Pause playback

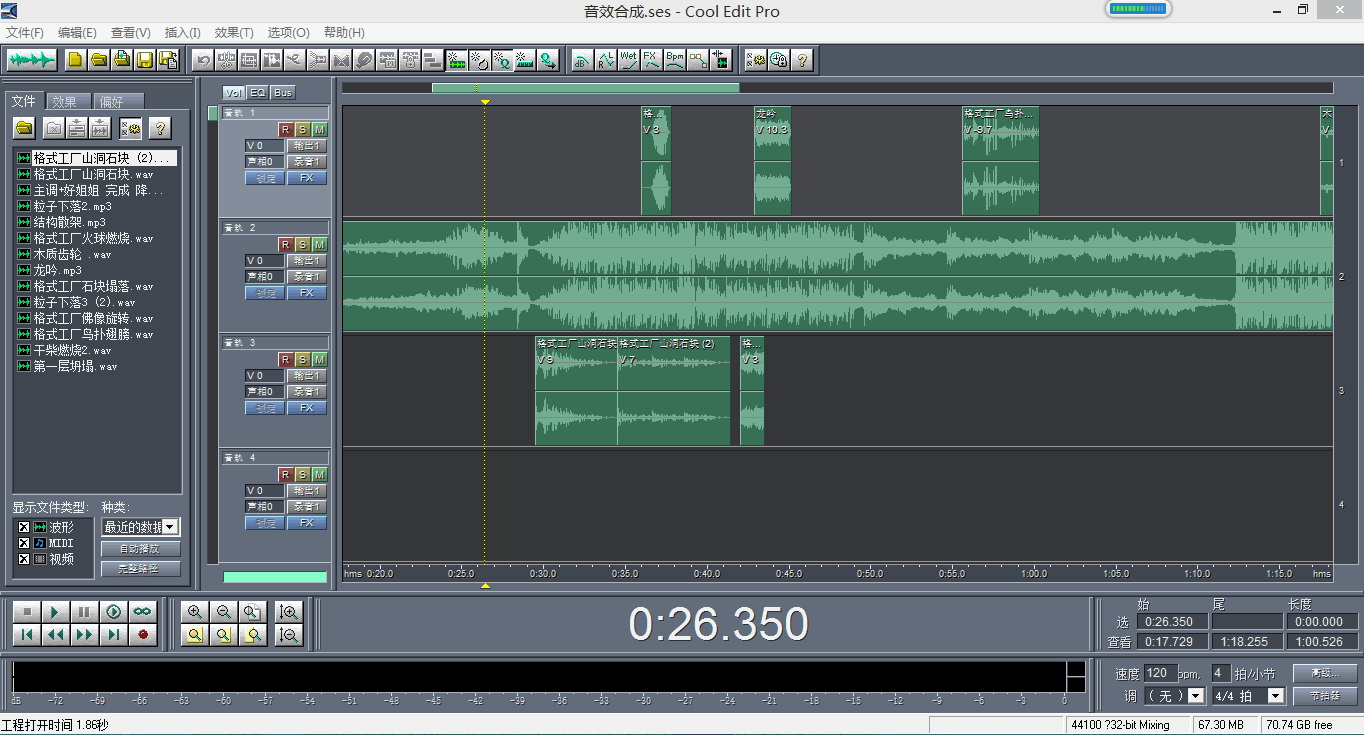[x=85, y=612]
